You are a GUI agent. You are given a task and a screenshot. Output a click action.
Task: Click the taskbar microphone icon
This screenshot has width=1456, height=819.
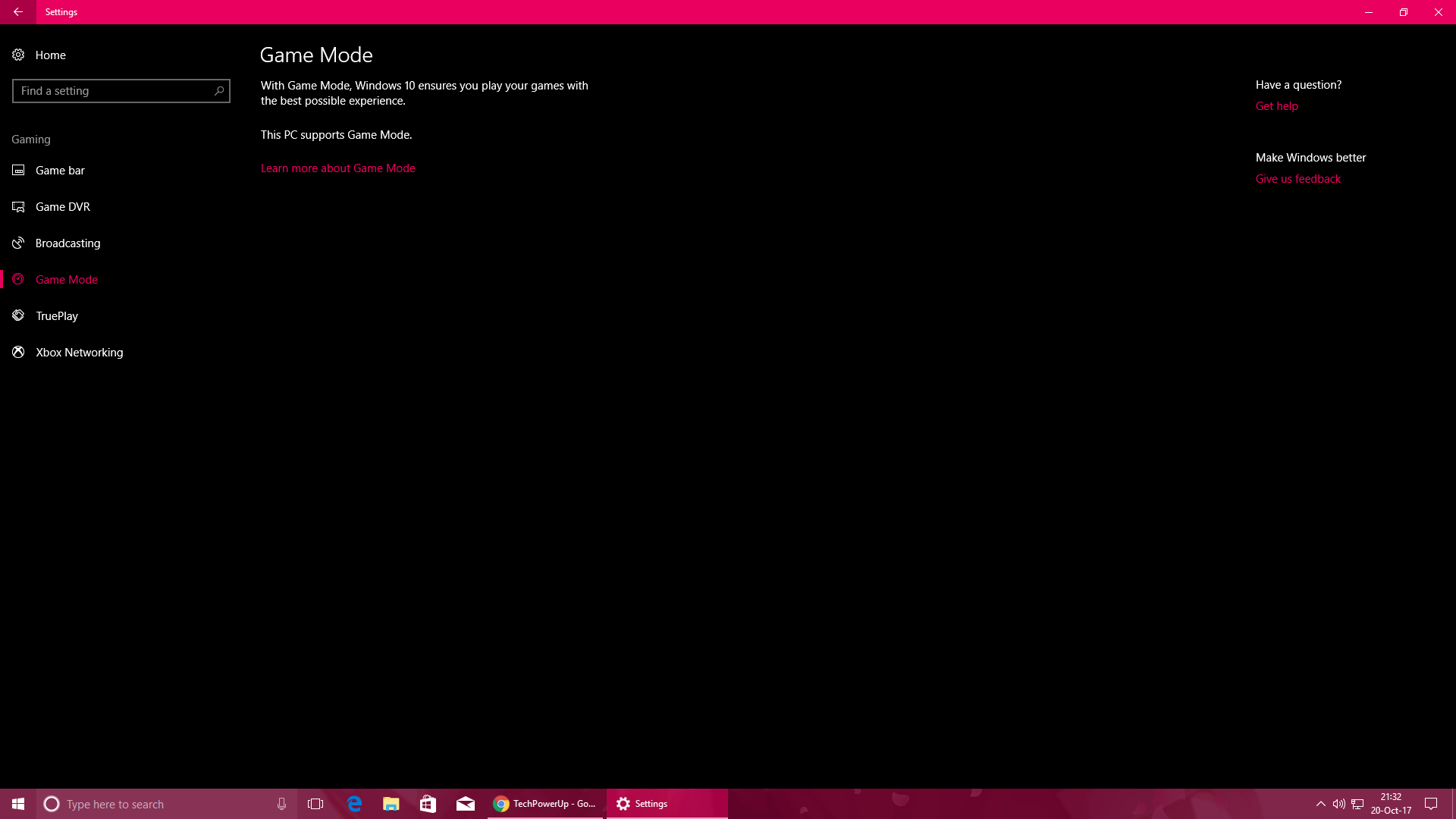coord(281,804)
